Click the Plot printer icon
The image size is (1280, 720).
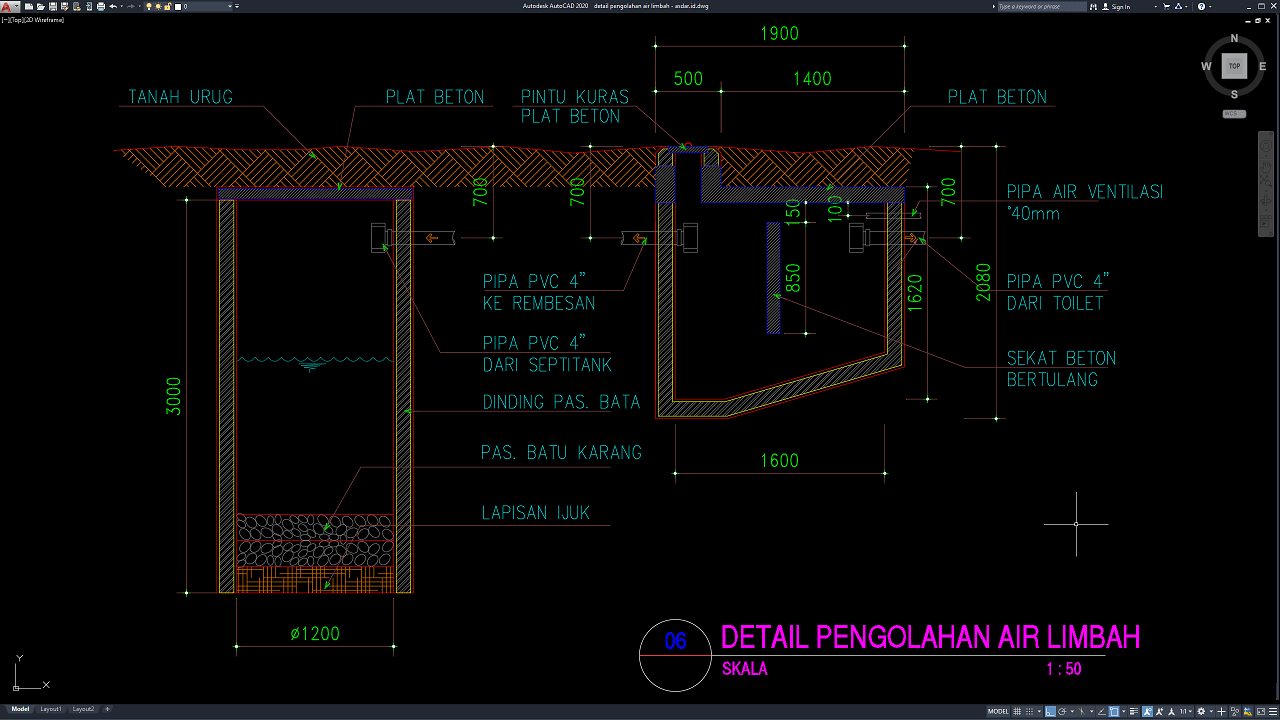click(100, 6)
